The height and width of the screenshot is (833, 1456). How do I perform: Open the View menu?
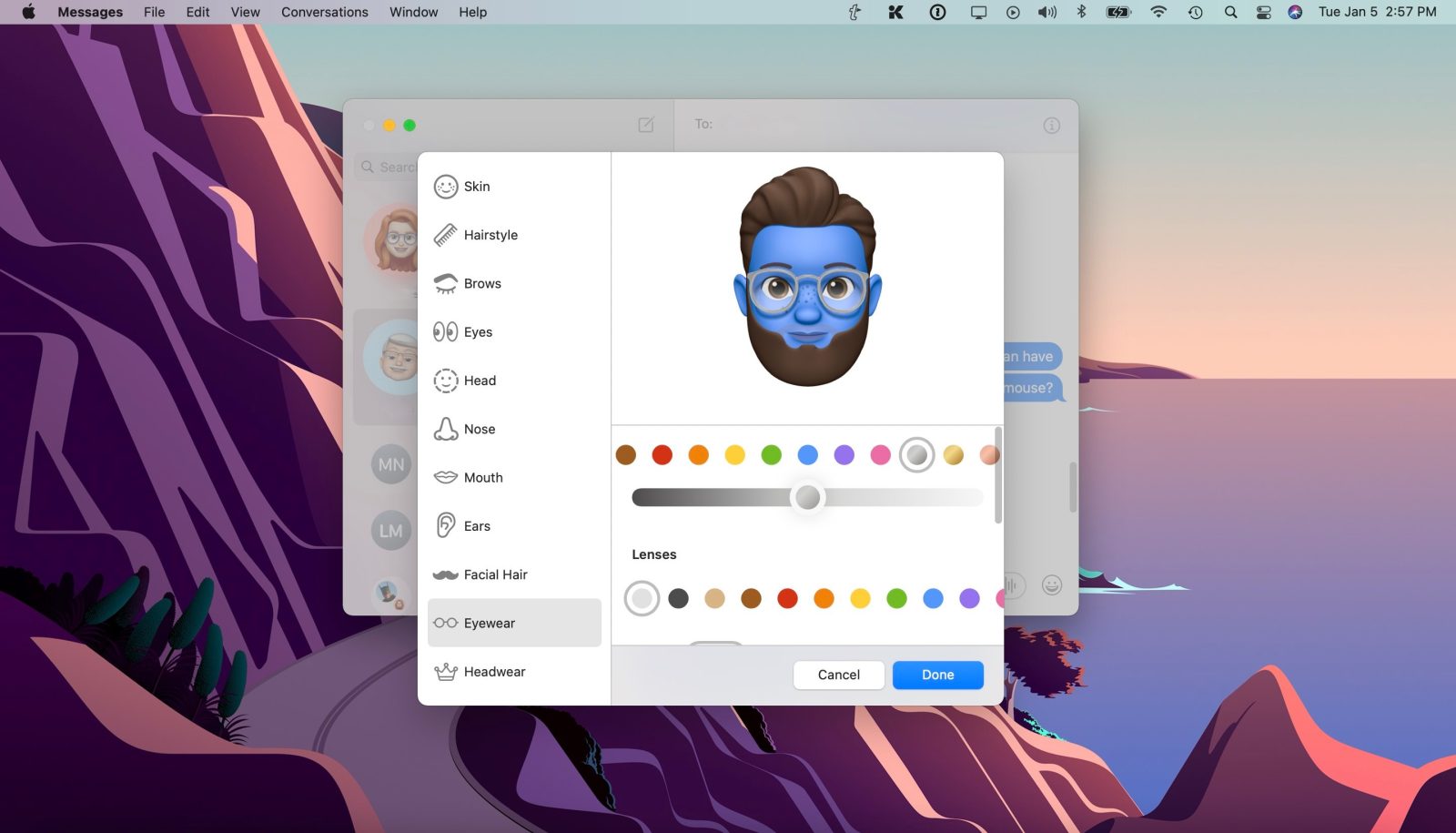pos(245,12)
